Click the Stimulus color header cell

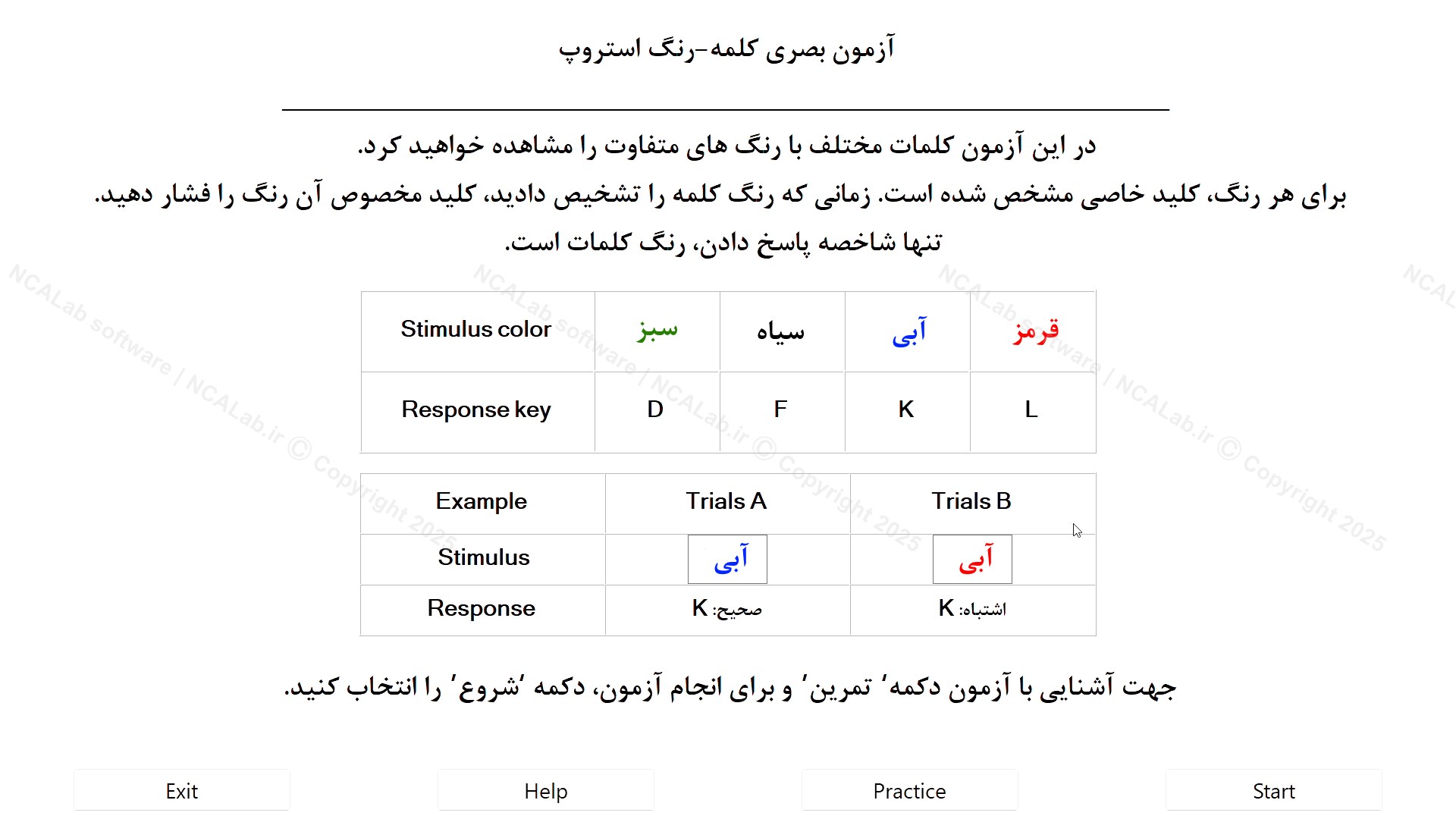coord(476,330)
